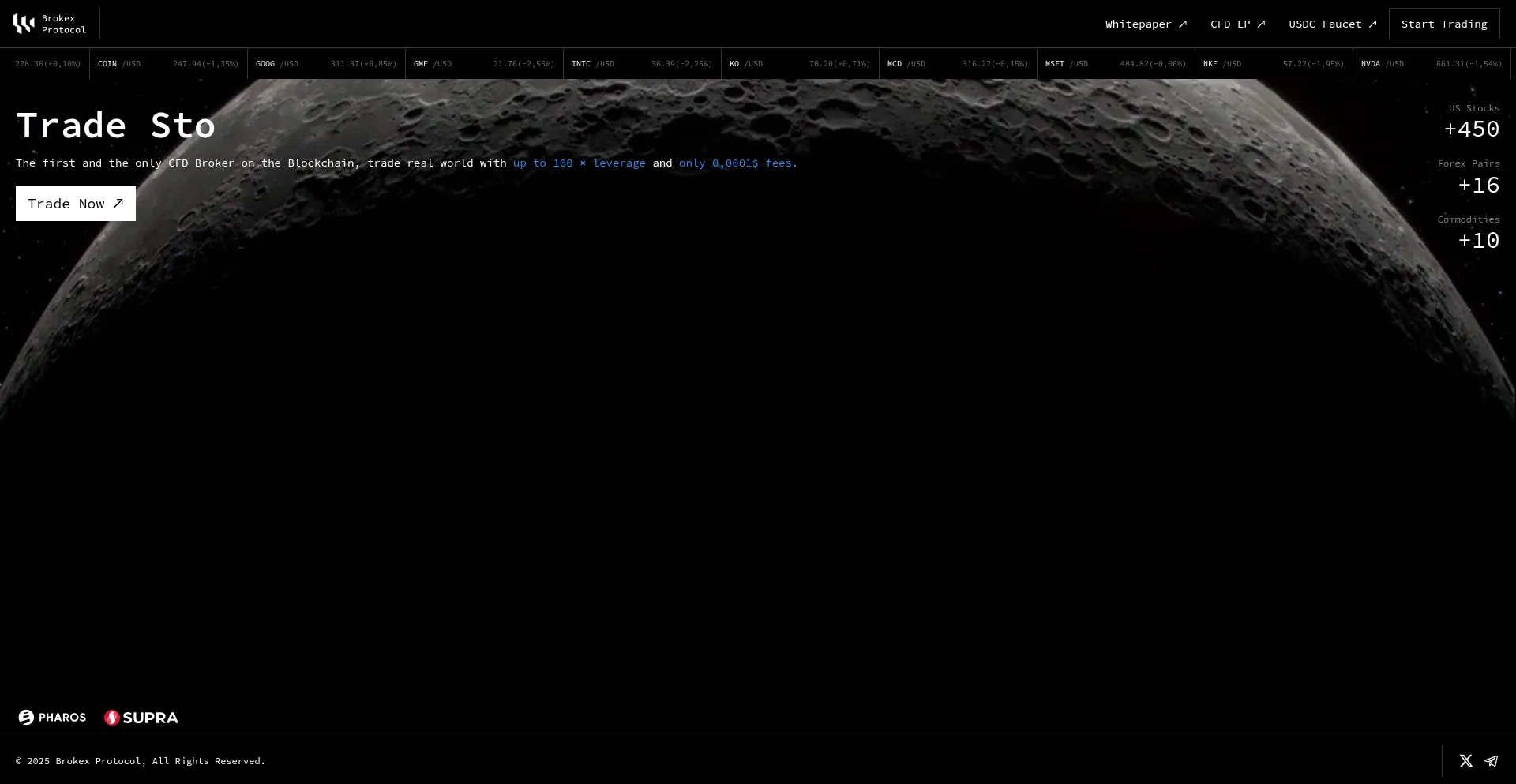
Task: Open the NVDA/USD ticker item
Action: pos(1432,64)
